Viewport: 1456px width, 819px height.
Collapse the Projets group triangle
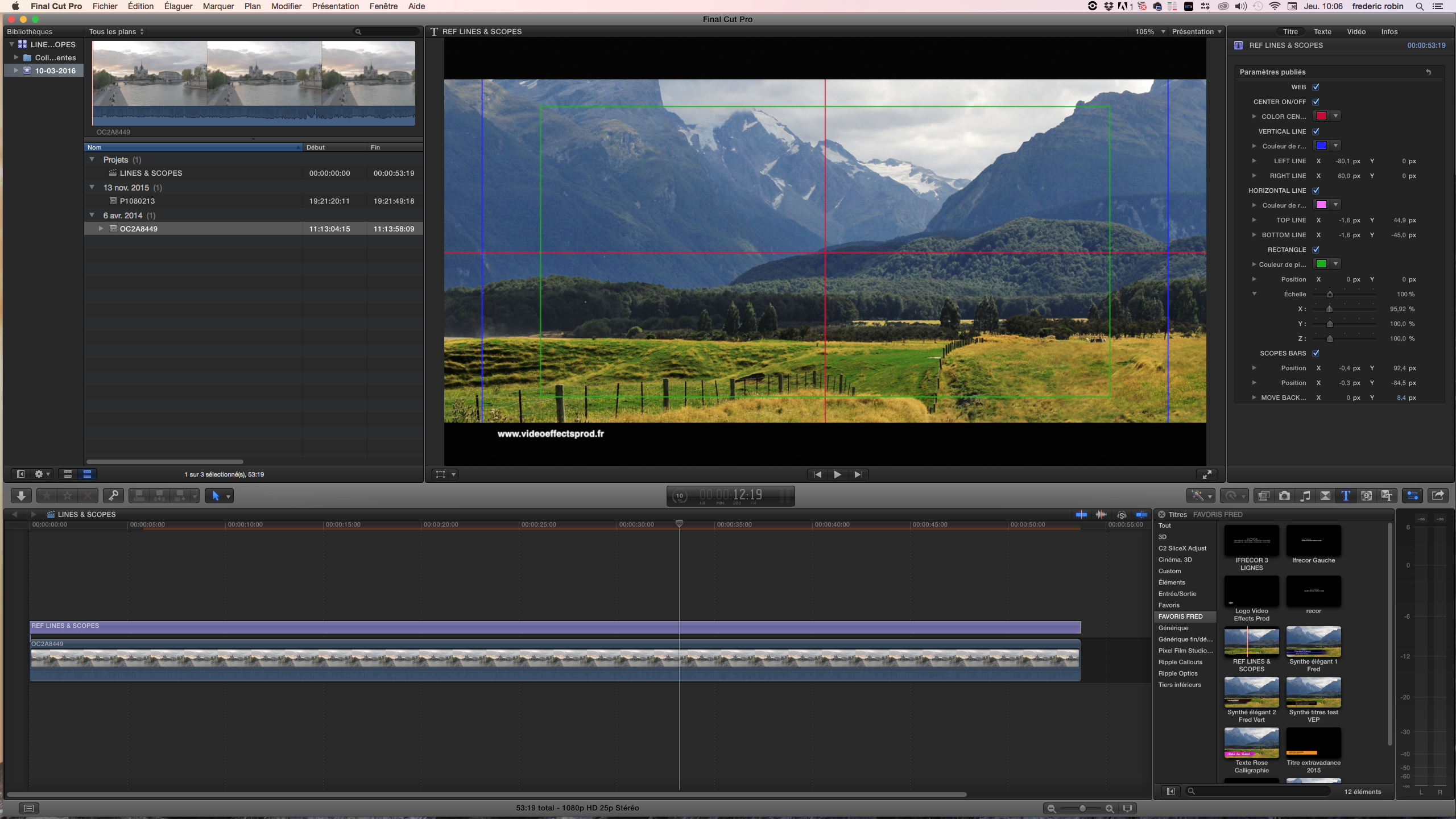pos(92,160)
